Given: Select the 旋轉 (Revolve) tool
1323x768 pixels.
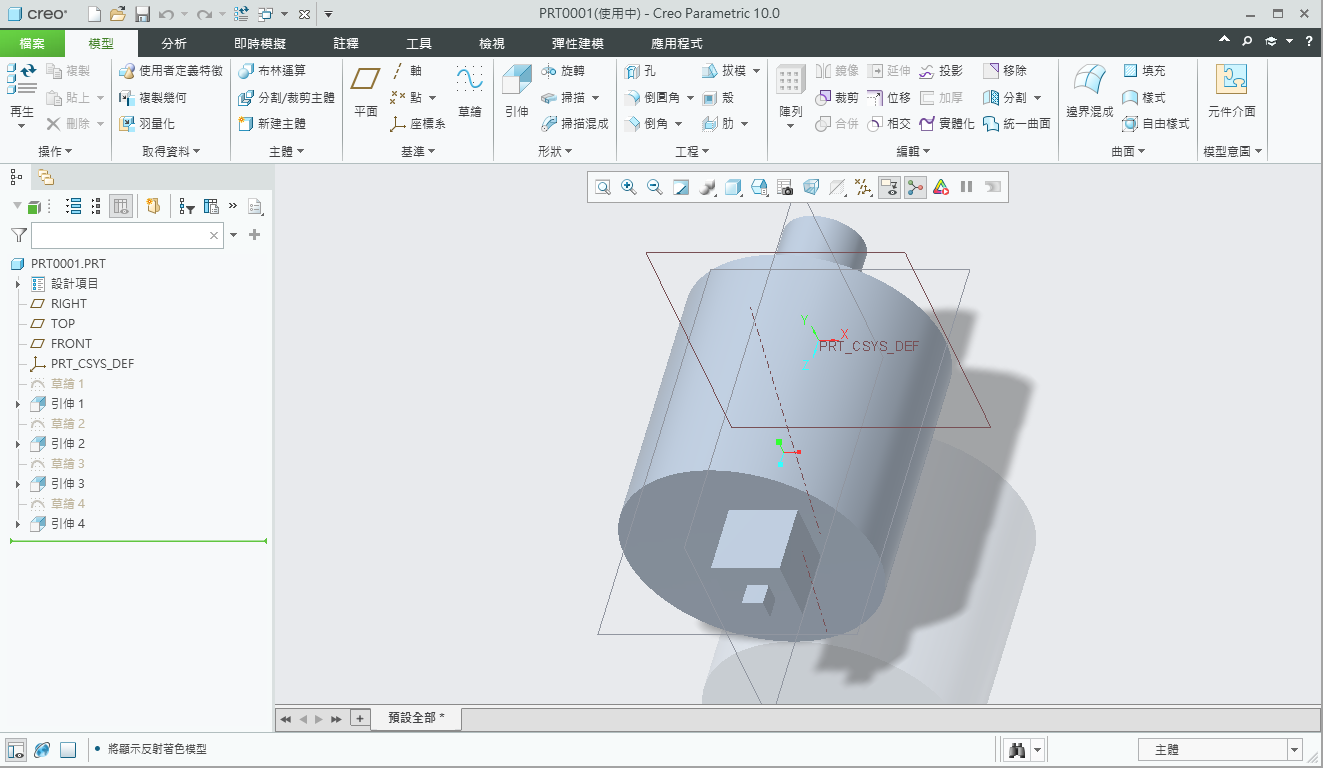Looking at the screenshot, I should [x=563, y=71].
